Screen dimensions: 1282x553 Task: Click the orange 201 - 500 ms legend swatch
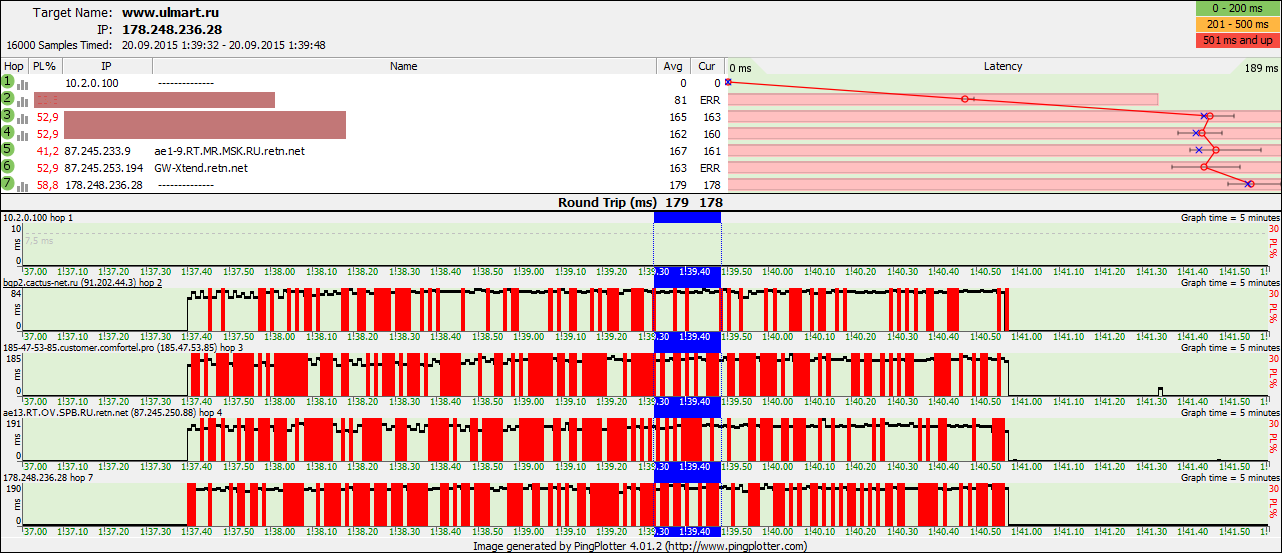(1236, 24)
